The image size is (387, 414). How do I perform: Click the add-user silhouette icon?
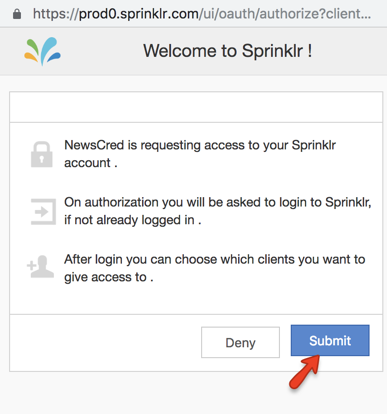(40, 267)
